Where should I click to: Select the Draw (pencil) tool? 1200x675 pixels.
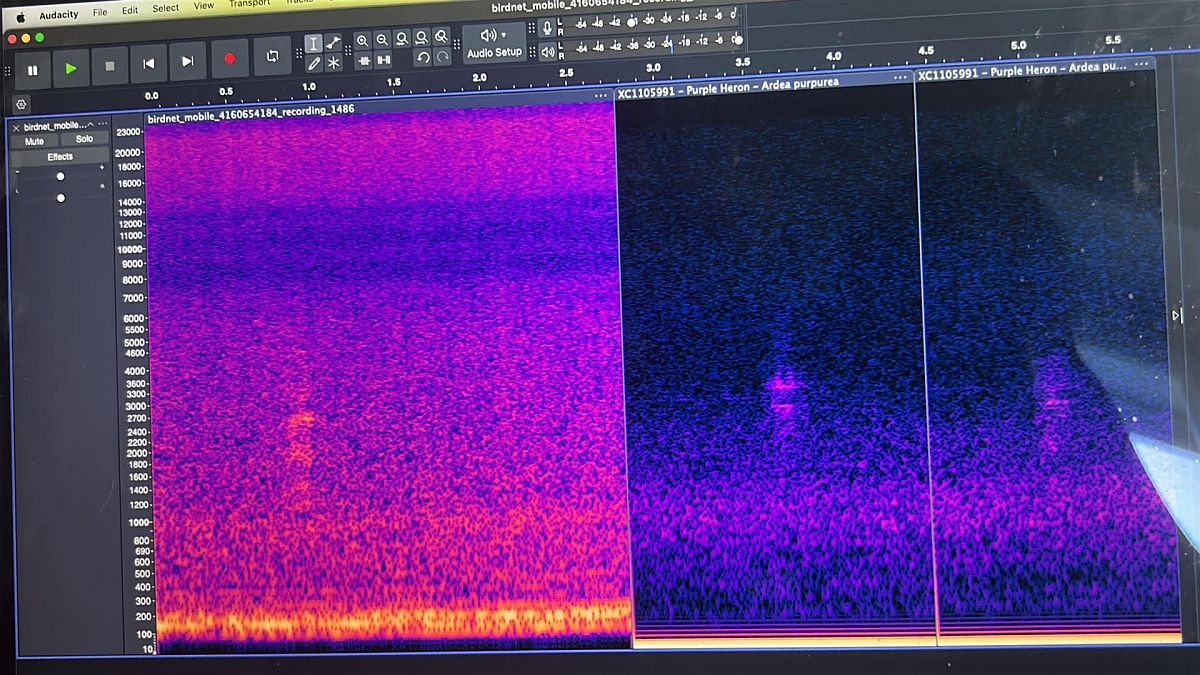pyautogui.click(x=314, y=64)
